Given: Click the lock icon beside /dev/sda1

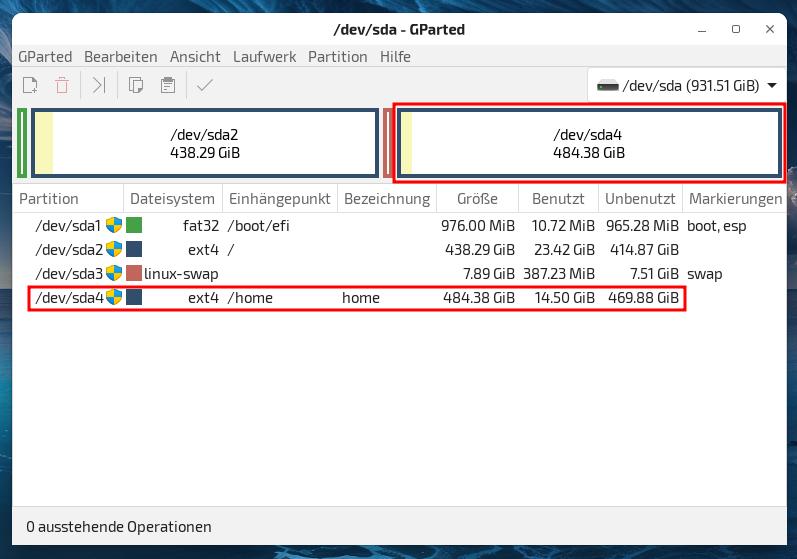Looking at the screenshot, I should click(114, 226).
